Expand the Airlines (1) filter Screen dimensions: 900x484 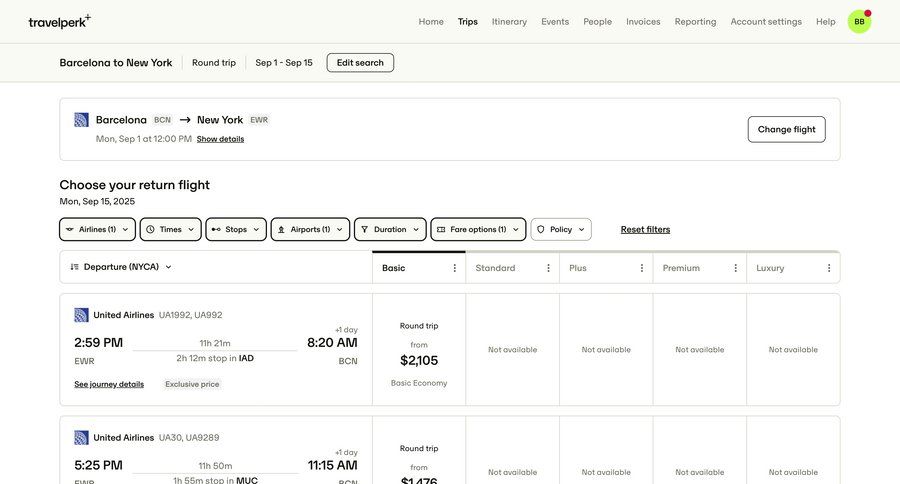click(x=97, y=229)
